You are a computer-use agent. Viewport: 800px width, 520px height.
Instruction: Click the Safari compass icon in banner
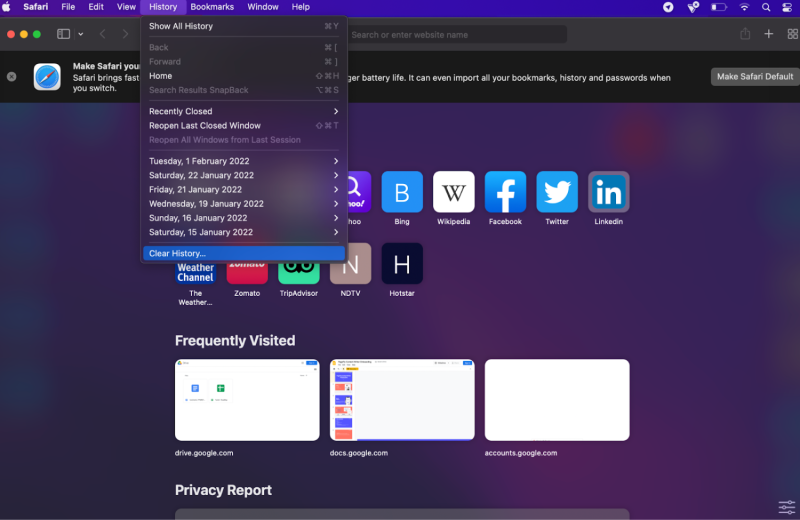47,77
